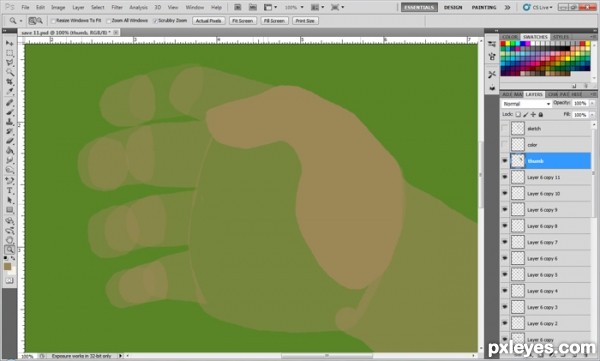Create new swatch in Swatches panel
This screenshot has height=361, width=600.
pyautogui.click(x=574, y=86)
